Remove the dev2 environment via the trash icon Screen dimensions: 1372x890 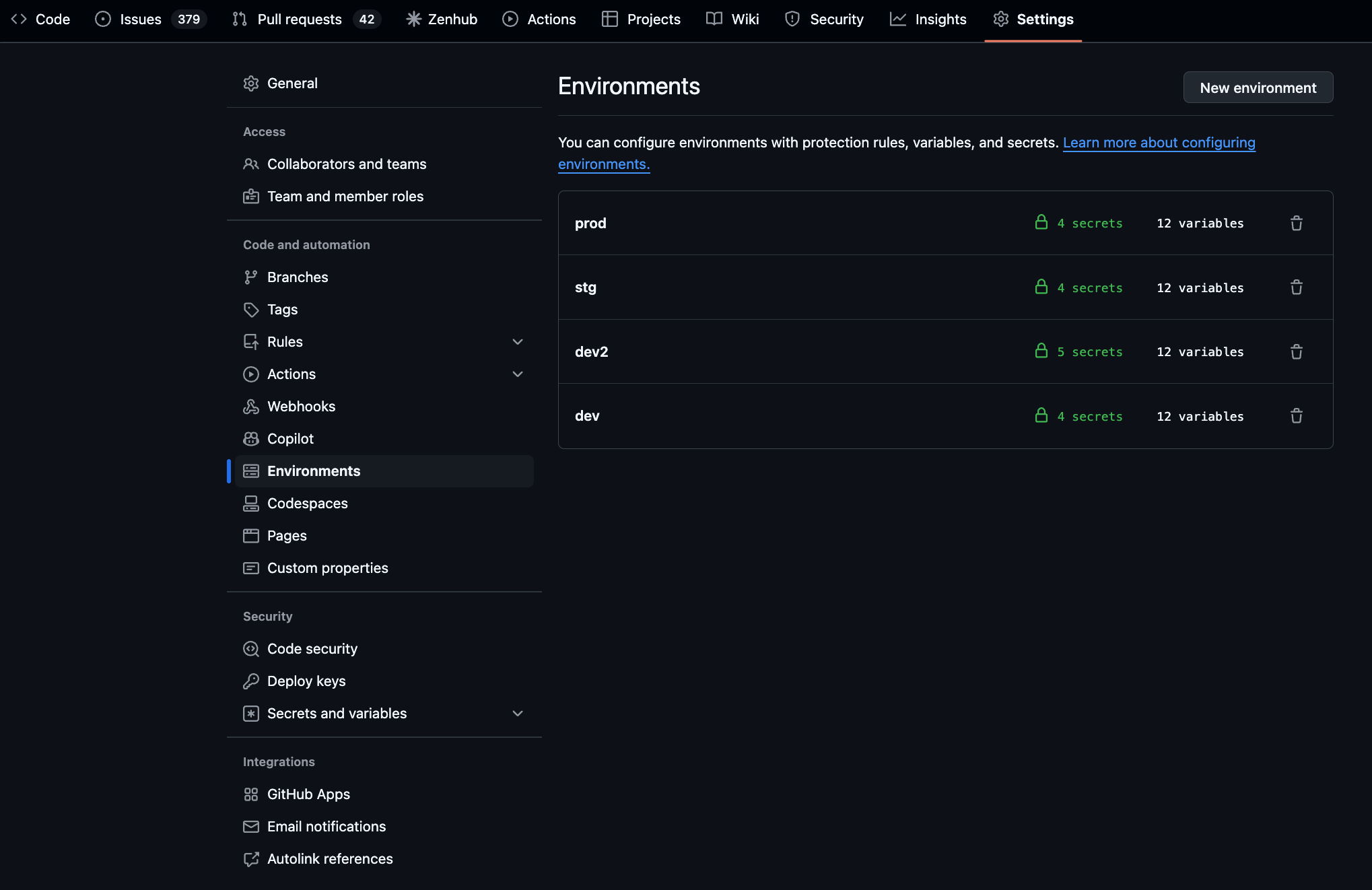click(x=1297, y=351)
